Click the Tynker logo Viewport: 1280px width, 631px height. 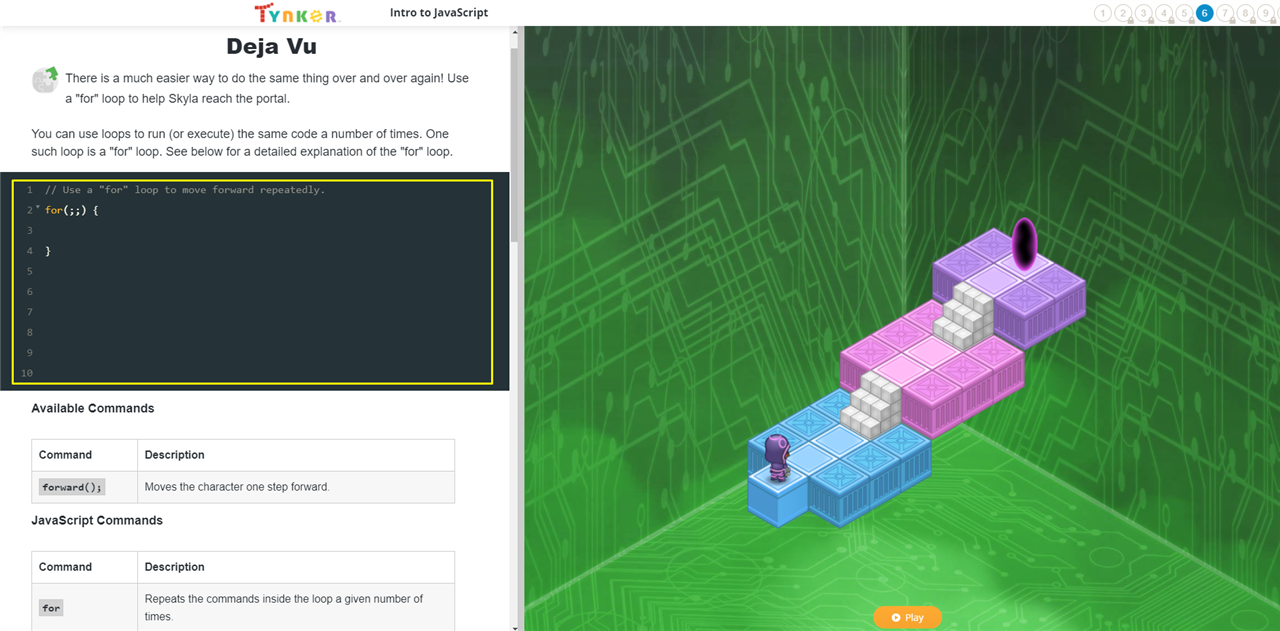pyautogui.click(x=297, y=13)
